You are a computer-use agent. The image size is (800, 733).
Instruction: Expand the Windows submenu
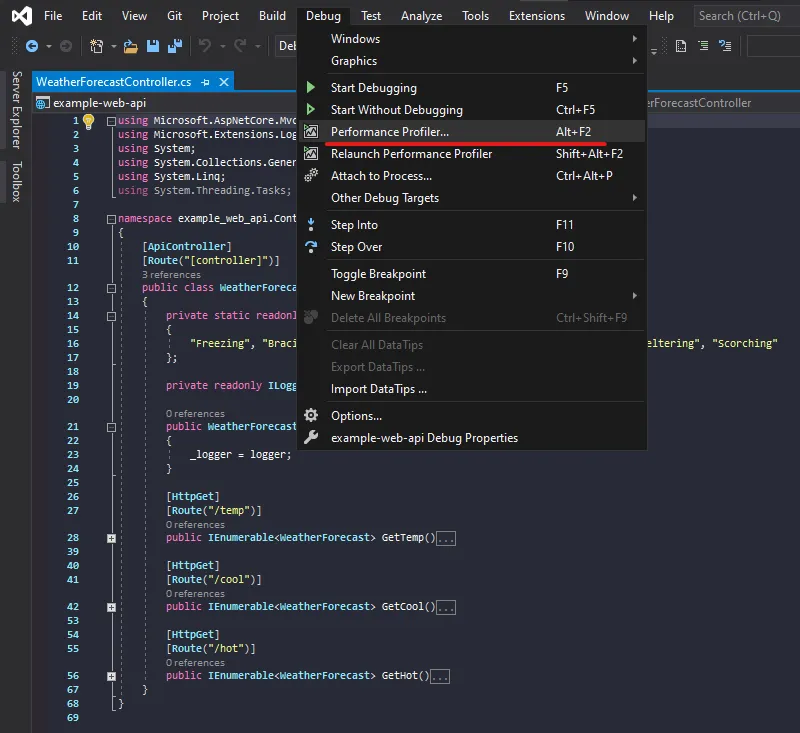pyautogui.click(x=471, y=39)
